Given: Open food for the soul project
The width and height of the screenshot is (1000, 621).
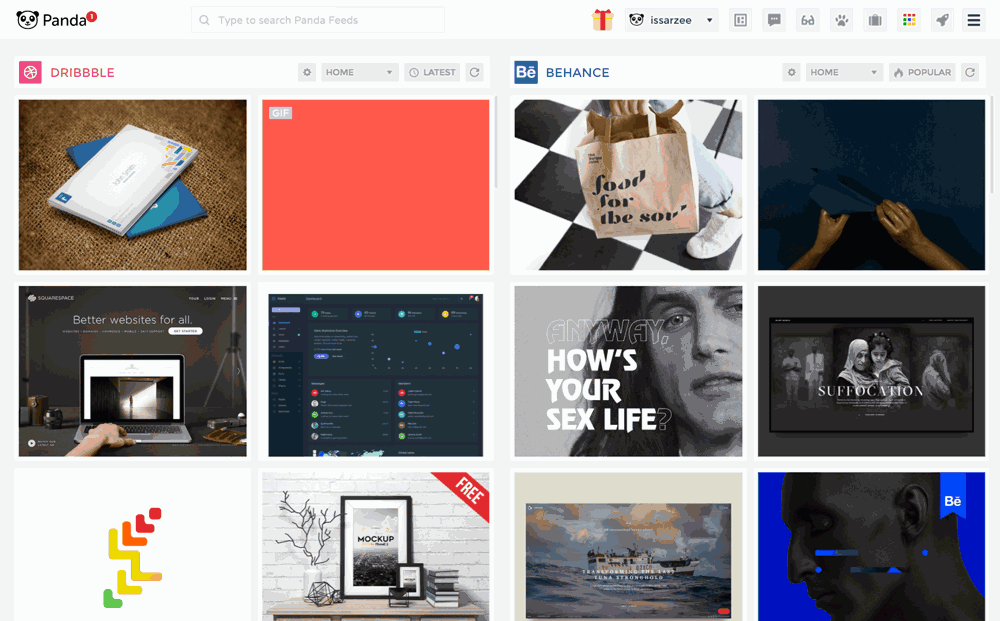Looking at the screenshot, I should point(628,185).
